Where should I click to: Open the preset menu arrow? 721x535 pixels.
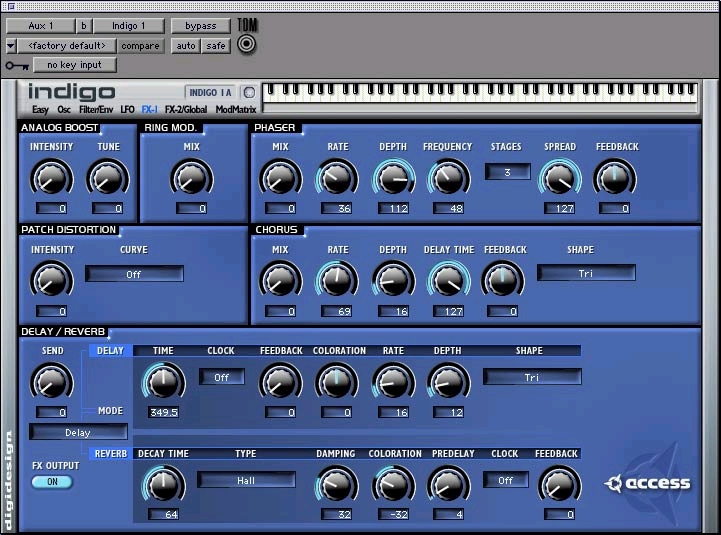11,46
